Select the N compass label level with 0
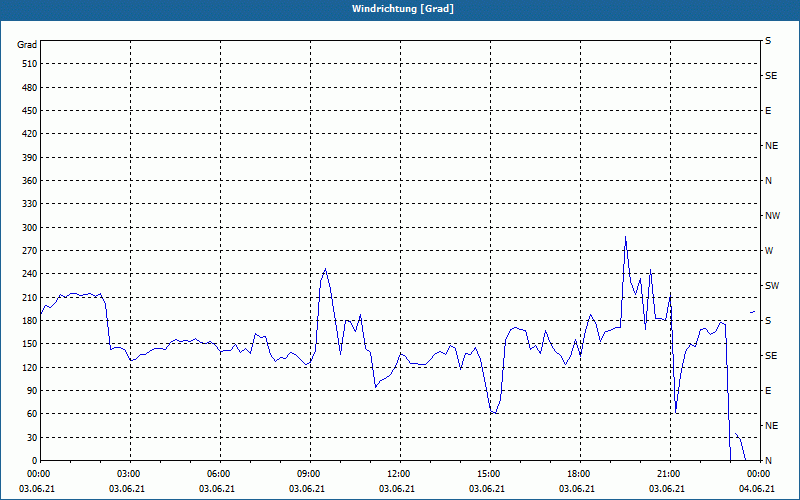 point(768,461)
